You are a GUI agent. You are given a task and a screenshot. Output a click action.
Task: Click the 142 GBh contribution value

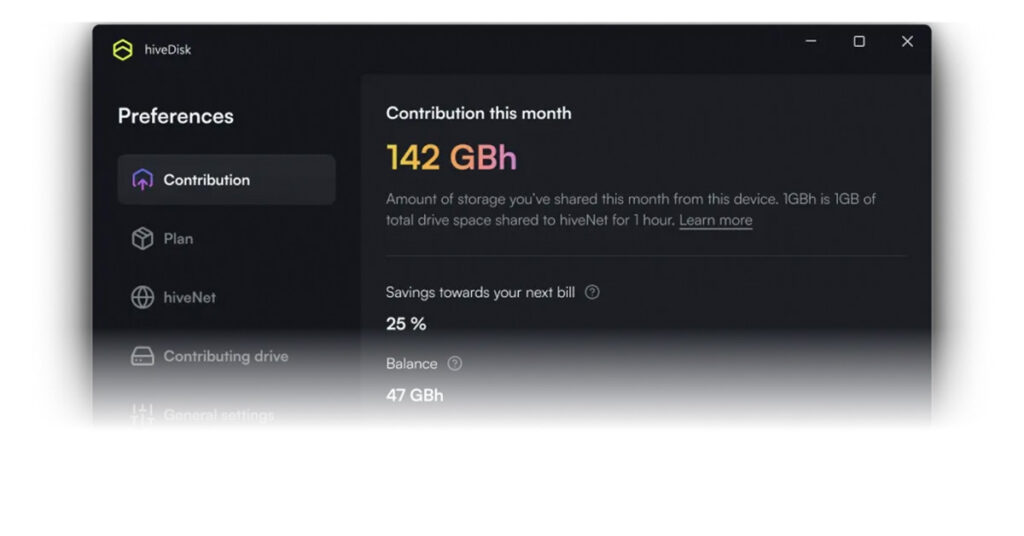click(x=451, y=158)
